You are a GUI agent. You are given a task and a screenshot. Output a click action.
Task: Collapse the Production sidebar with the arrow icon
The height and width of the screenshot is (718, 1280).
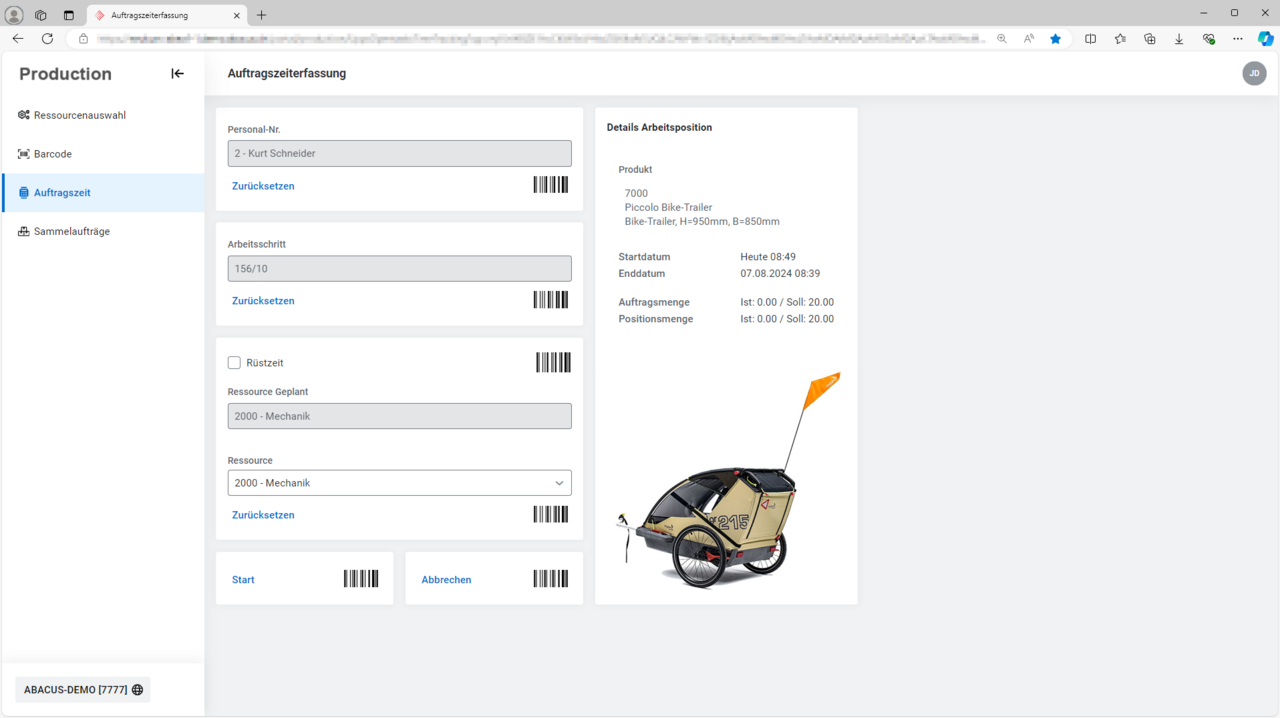pos(177,73)
